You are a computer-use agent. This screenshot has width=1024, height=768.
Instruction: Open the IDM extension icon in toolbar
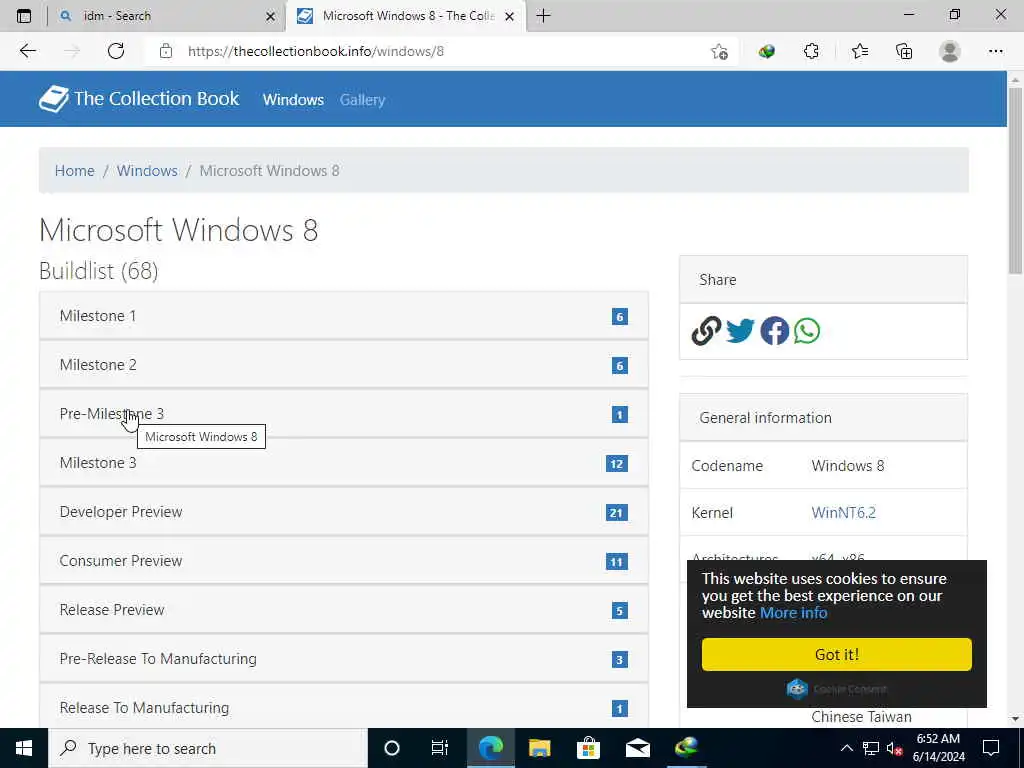pos(767,51)
